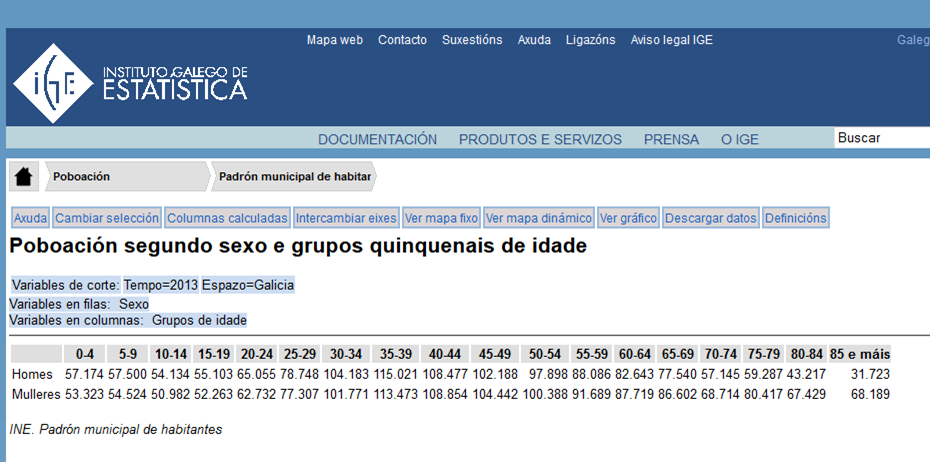Go to Suxestións page
This screenshot has height=462, width=930.
click(x=472, y=40)
